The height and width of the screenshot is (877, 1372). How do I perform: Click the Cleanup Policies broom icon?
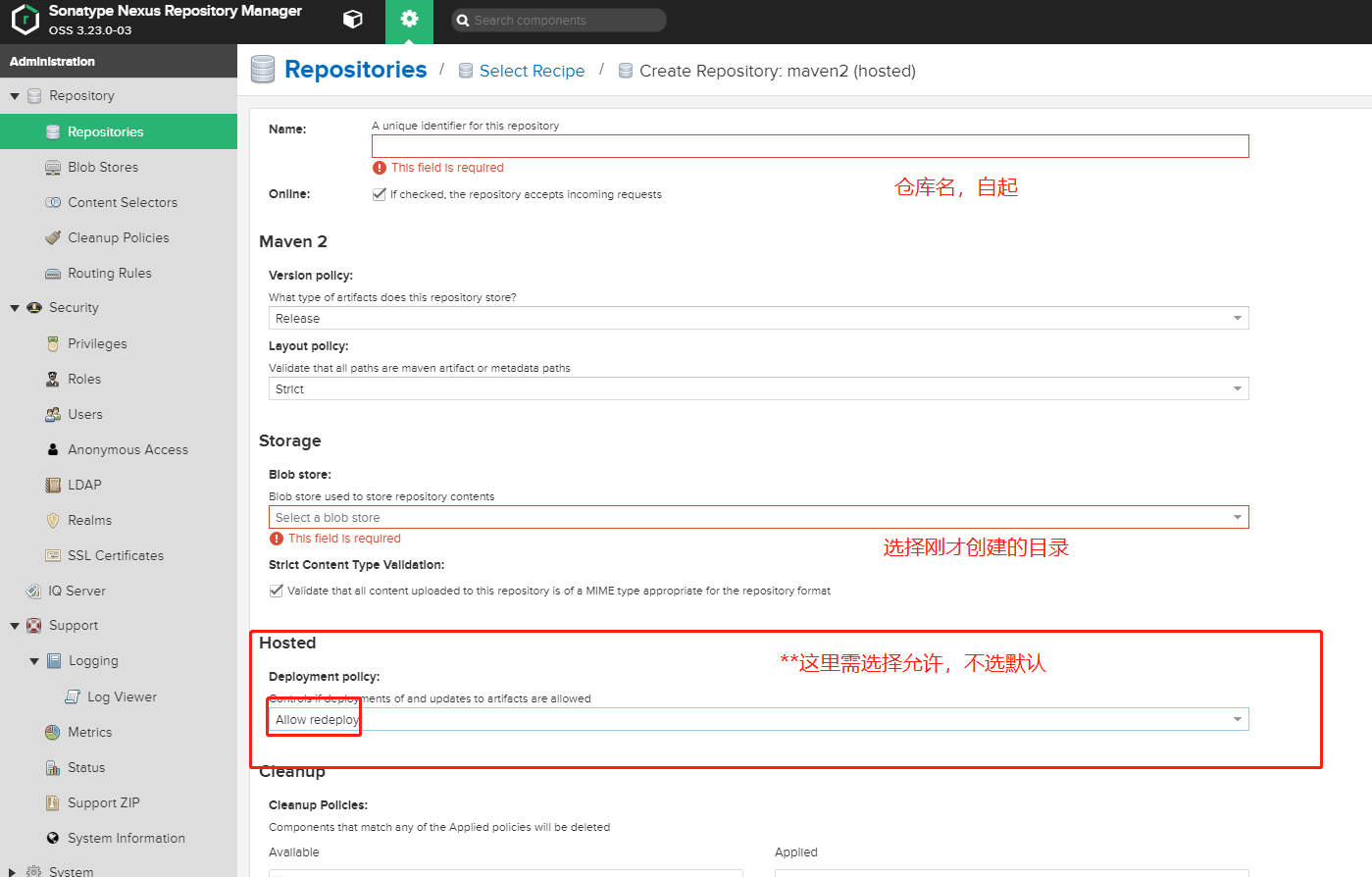pyautogui.click(x=53, y=237)
